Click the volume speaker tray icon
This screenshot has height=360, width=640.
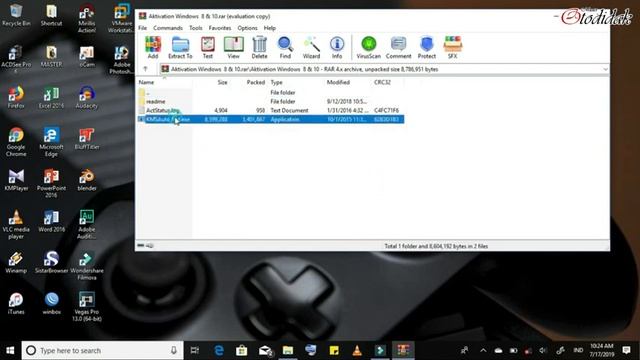pos(542,350)
